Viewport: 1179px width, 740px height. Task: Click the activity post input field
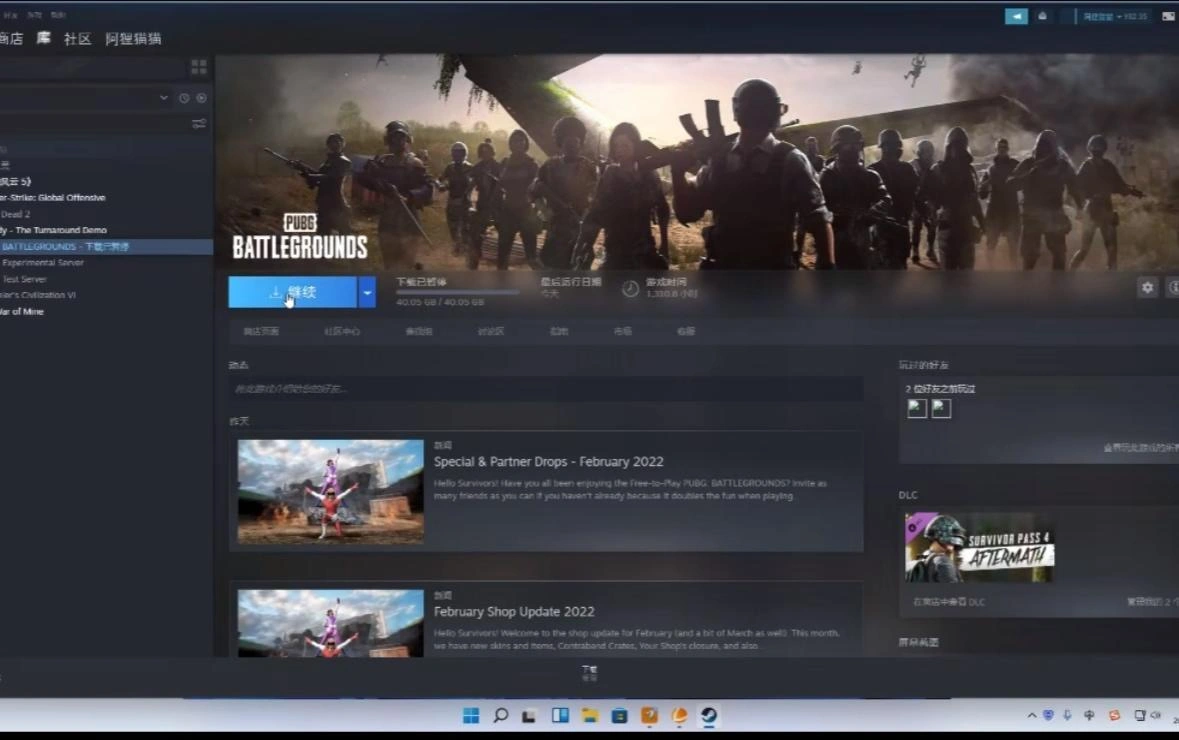[x=546, y=389]
